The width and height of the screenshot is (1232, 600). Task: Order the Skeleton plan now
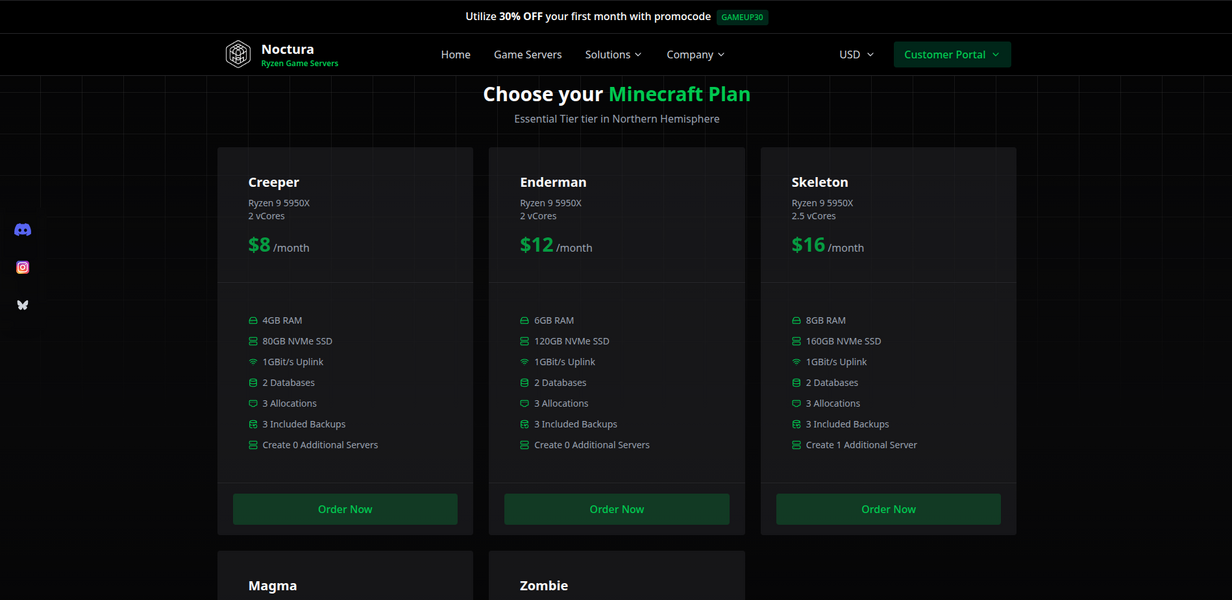tap(888, 509)
